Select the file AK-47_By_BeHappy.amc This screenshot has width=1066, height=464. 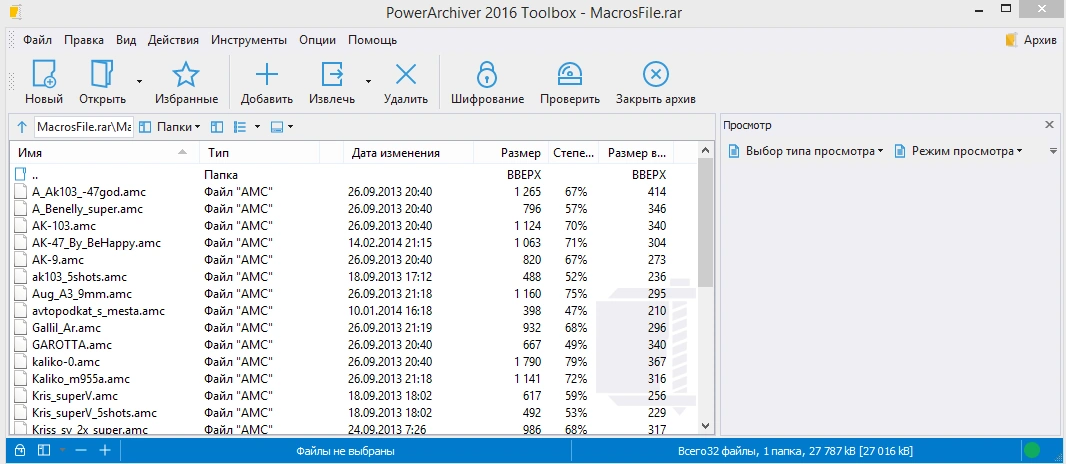coord(96,243)
